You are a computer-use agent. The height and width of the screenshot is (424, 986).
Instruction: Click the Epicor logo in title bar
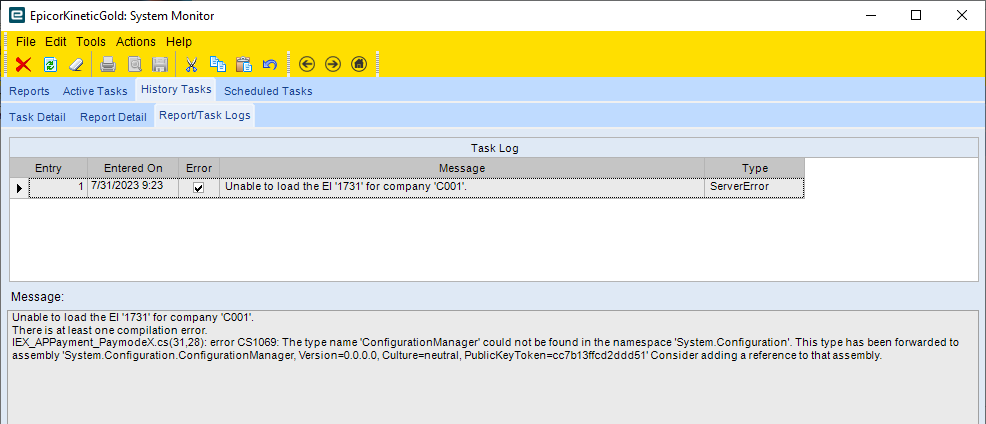point(18,16)
